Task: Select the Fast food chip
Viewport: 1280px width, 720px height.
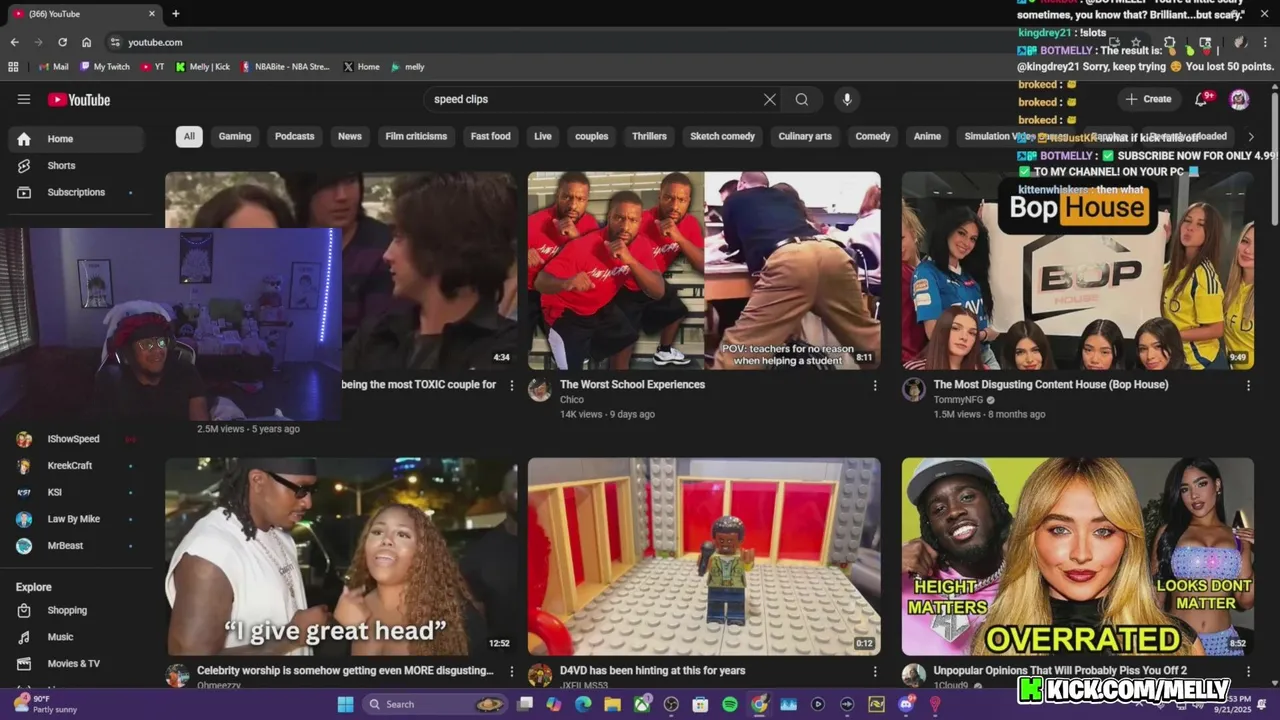Action: [x=490, y=136]
